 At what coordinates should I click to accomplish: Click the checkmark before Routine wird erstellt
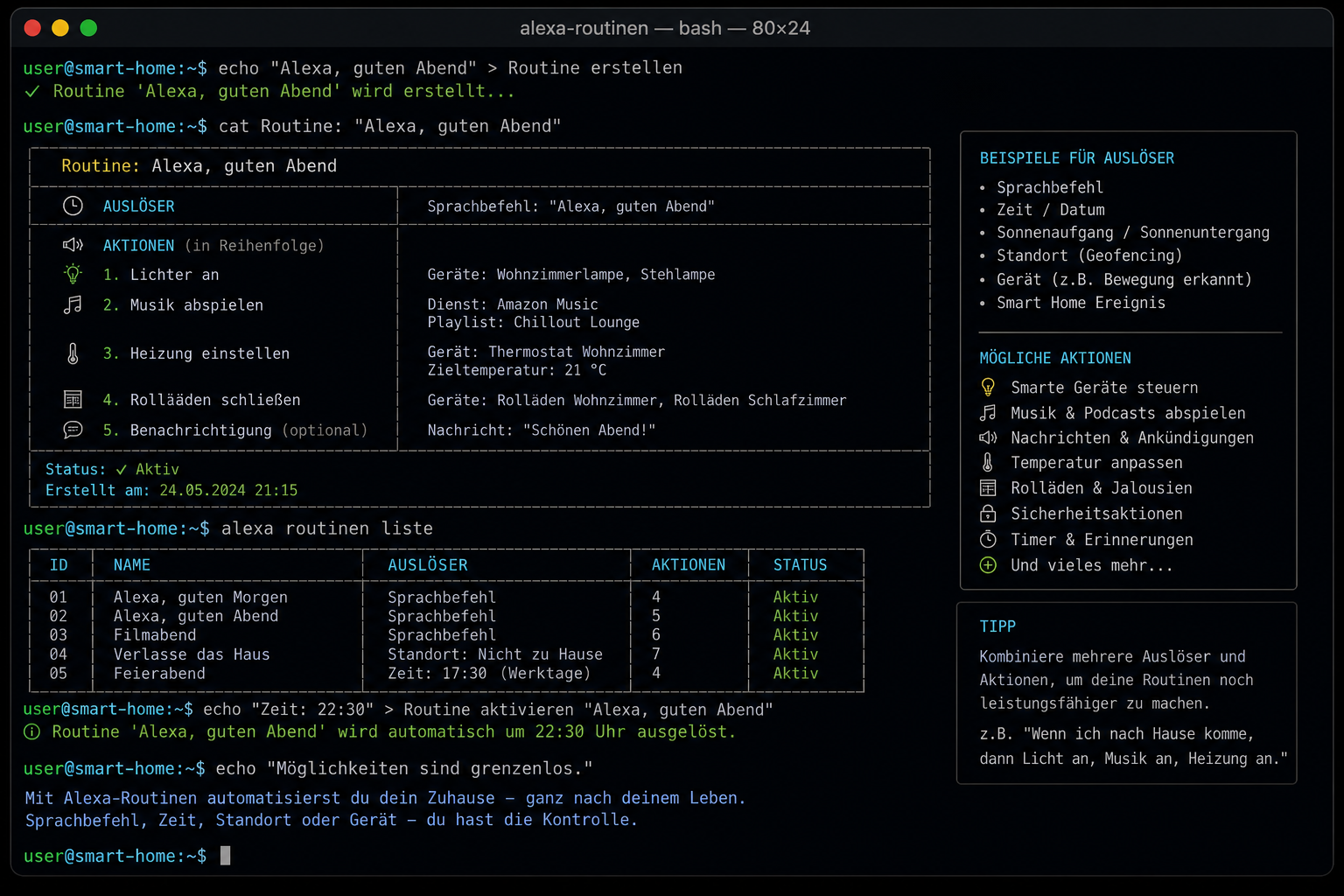(32, 91)
